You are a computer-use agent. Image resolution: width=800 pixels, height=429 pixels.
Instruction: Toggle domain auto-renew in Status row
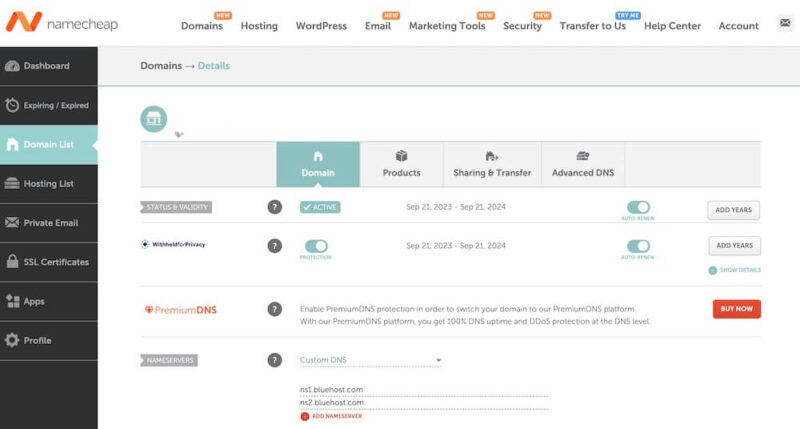point(638,207)
